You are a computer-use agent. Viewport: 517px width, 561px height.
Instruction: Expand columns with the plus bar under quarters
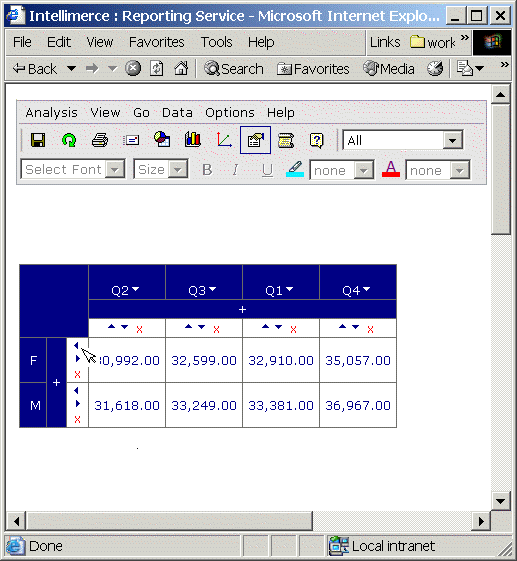coord(242,309)
